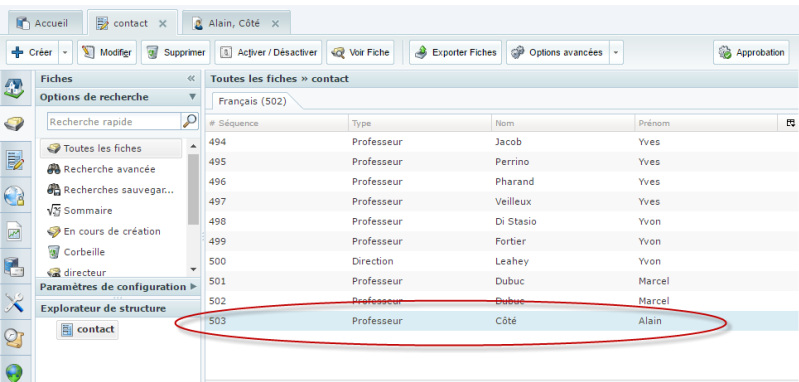Select the directeur saved search
This screenshot has width=799, height=382.
pyautogui.click(x=76, y=272)
